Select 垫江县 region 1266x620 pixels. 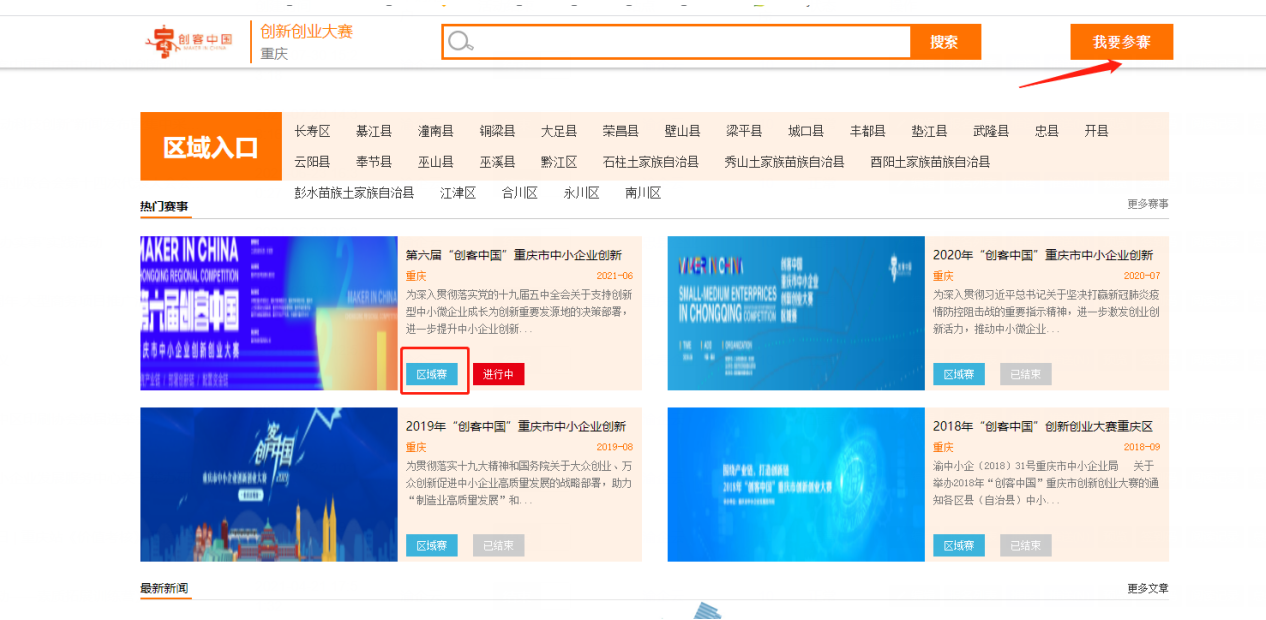[x=929, y=131]
